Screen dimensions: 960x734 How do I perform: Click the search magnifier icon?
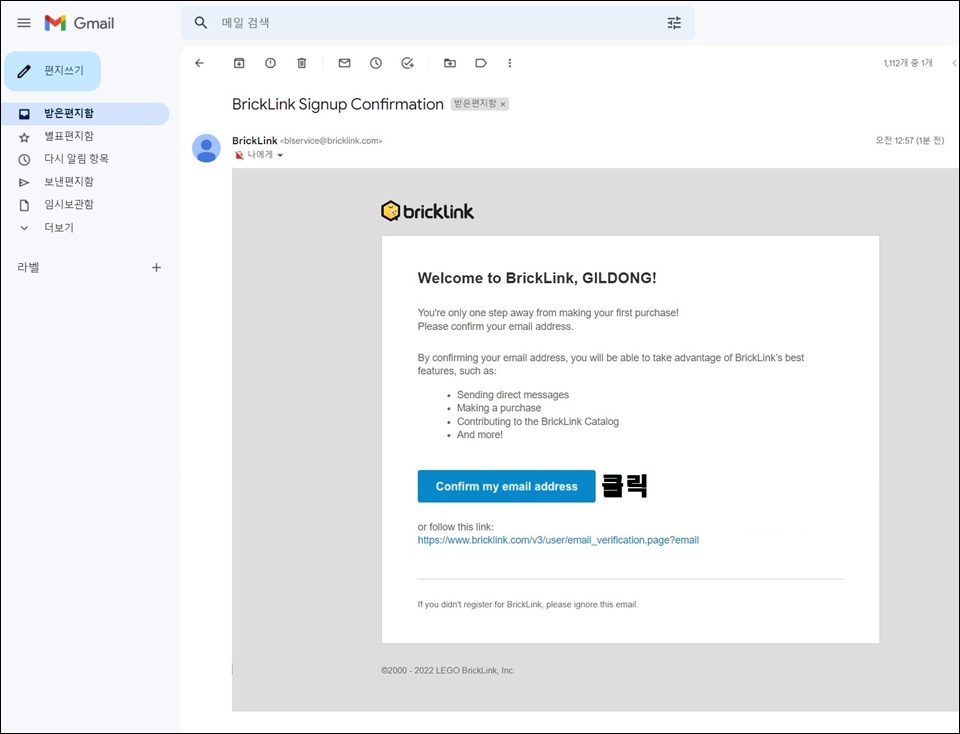pos(201,23)
